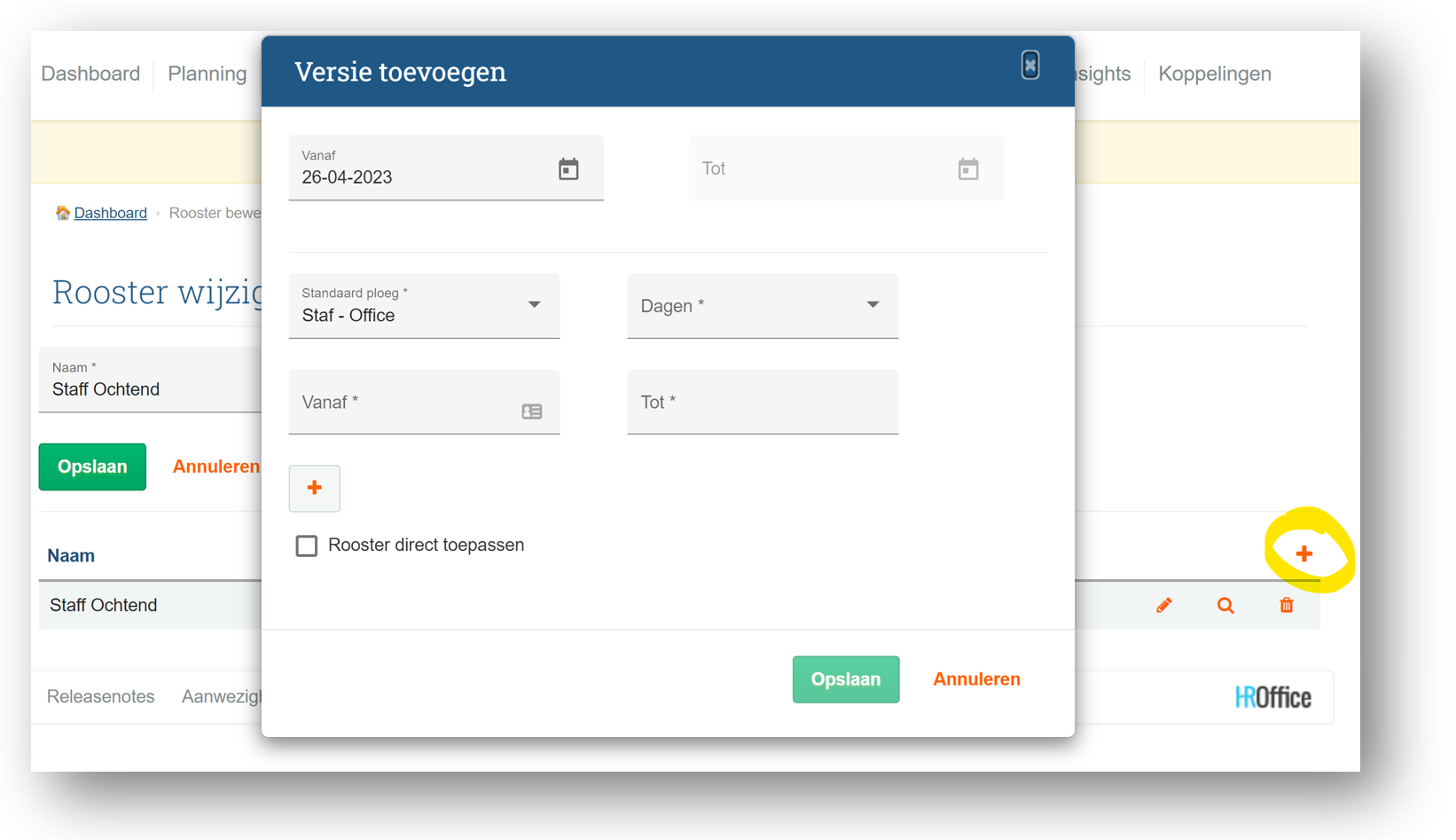Follow the Dashboard breadcrumb link
Image resolution: width=1456 pixels, height=840 pixels.
click(x=110, y=213)
